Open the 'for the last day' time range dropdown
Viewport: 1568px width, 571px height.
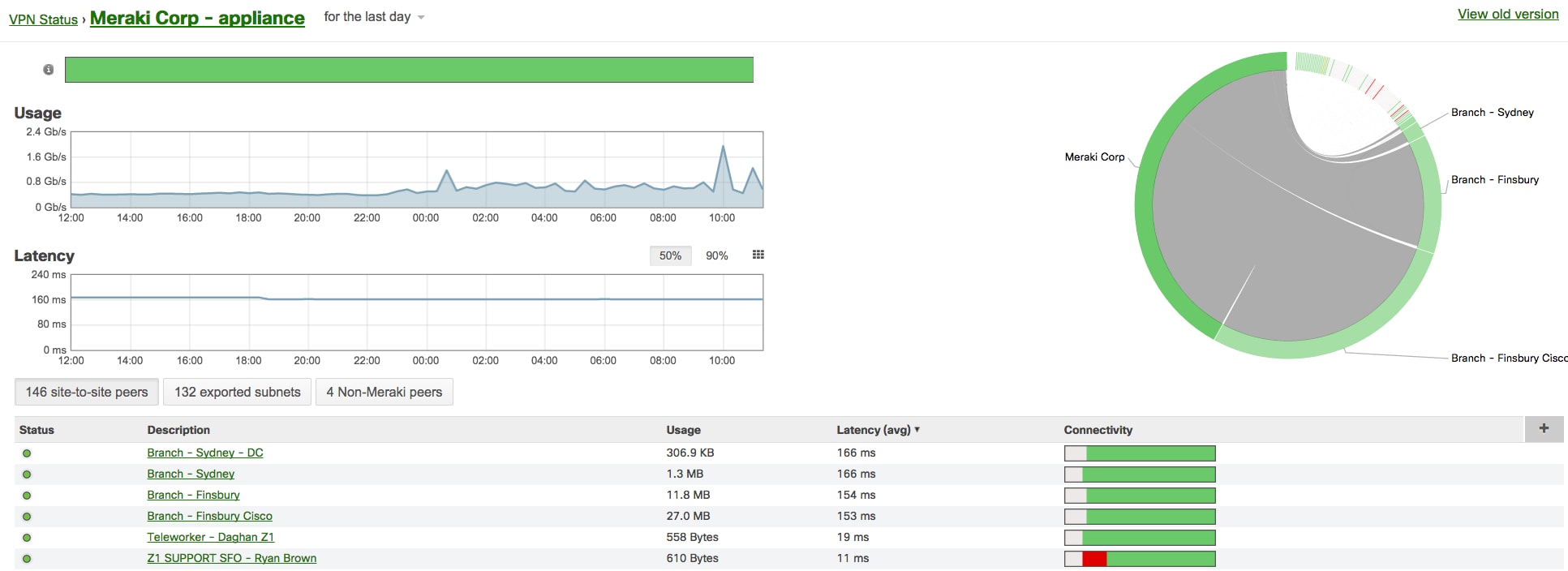[x=374, y=17]
